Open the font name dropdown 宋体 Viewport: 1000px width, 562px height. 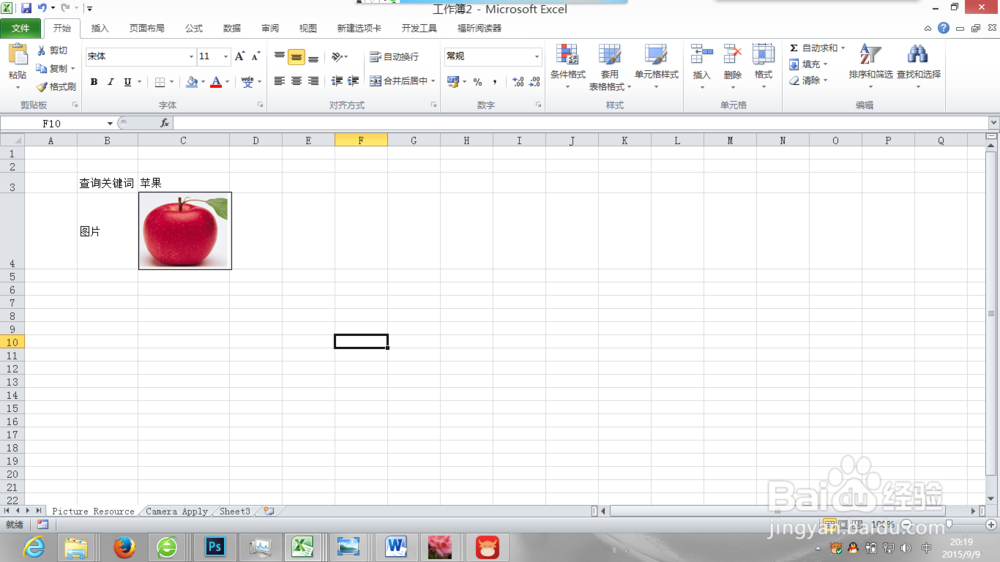pyautogui.click(x=191, y=56)
